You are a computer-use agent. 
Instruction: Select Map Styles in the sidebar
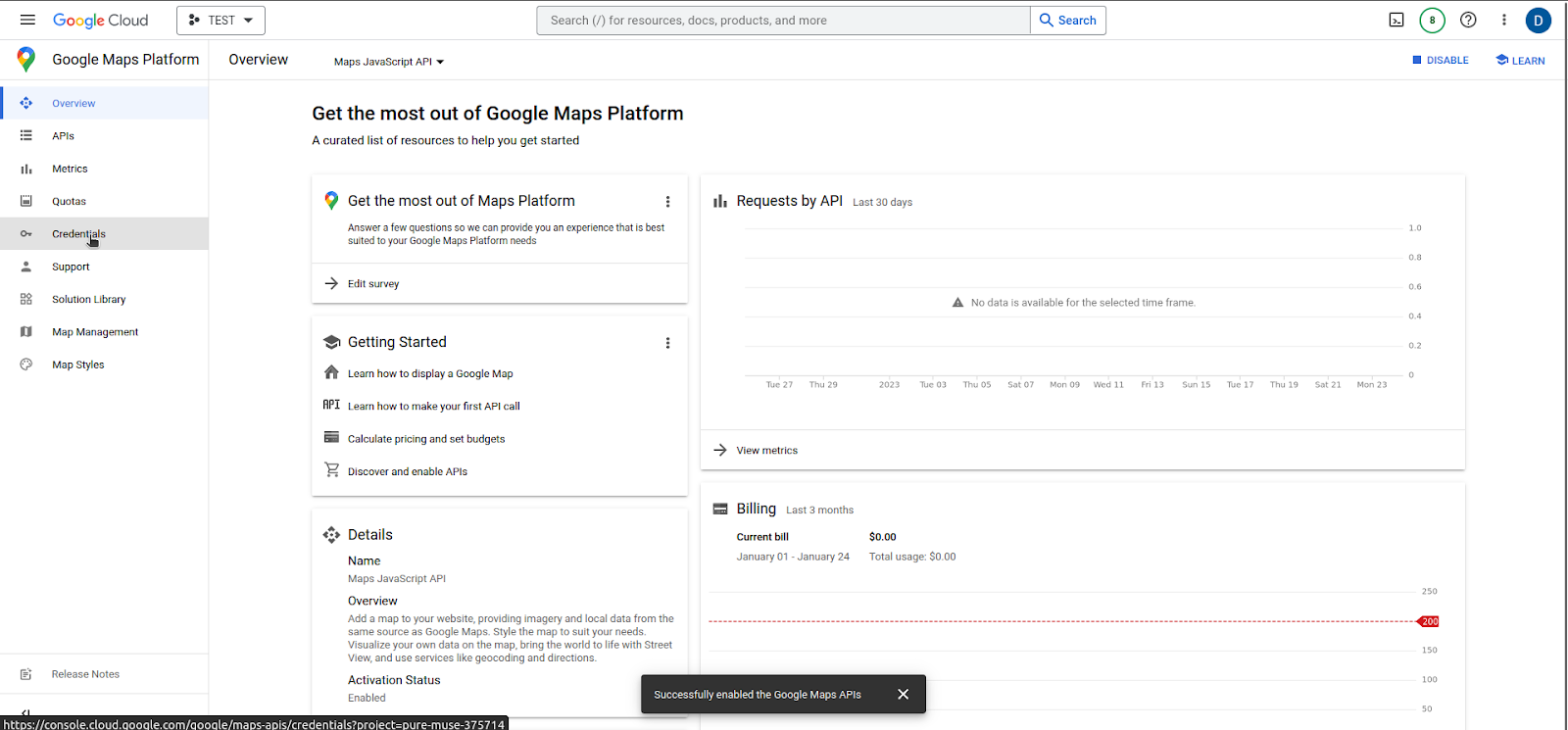pyautogui.click(x=104, y=365)
